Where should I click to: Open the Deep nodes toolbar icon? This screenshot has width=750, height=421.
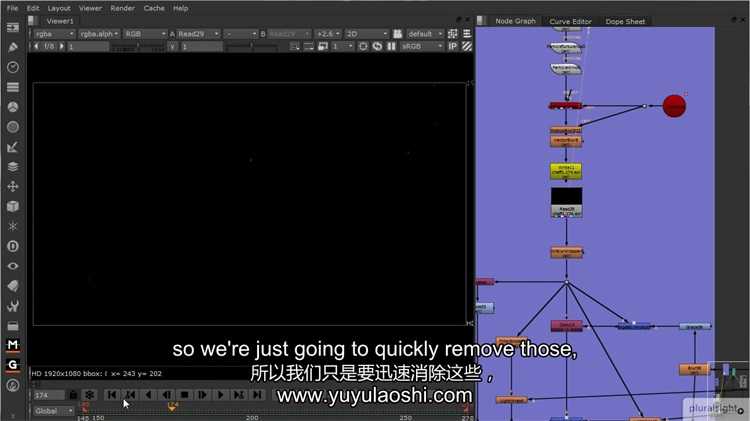pos(13,246)
